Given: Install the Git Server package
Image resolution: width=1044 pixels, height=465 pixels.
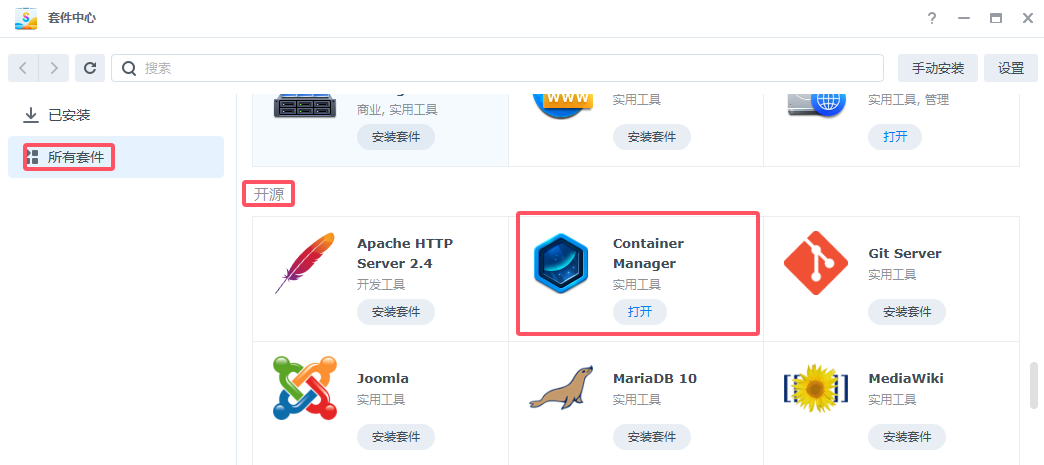Looking at the screenshot, I should [x=907, y=312].
